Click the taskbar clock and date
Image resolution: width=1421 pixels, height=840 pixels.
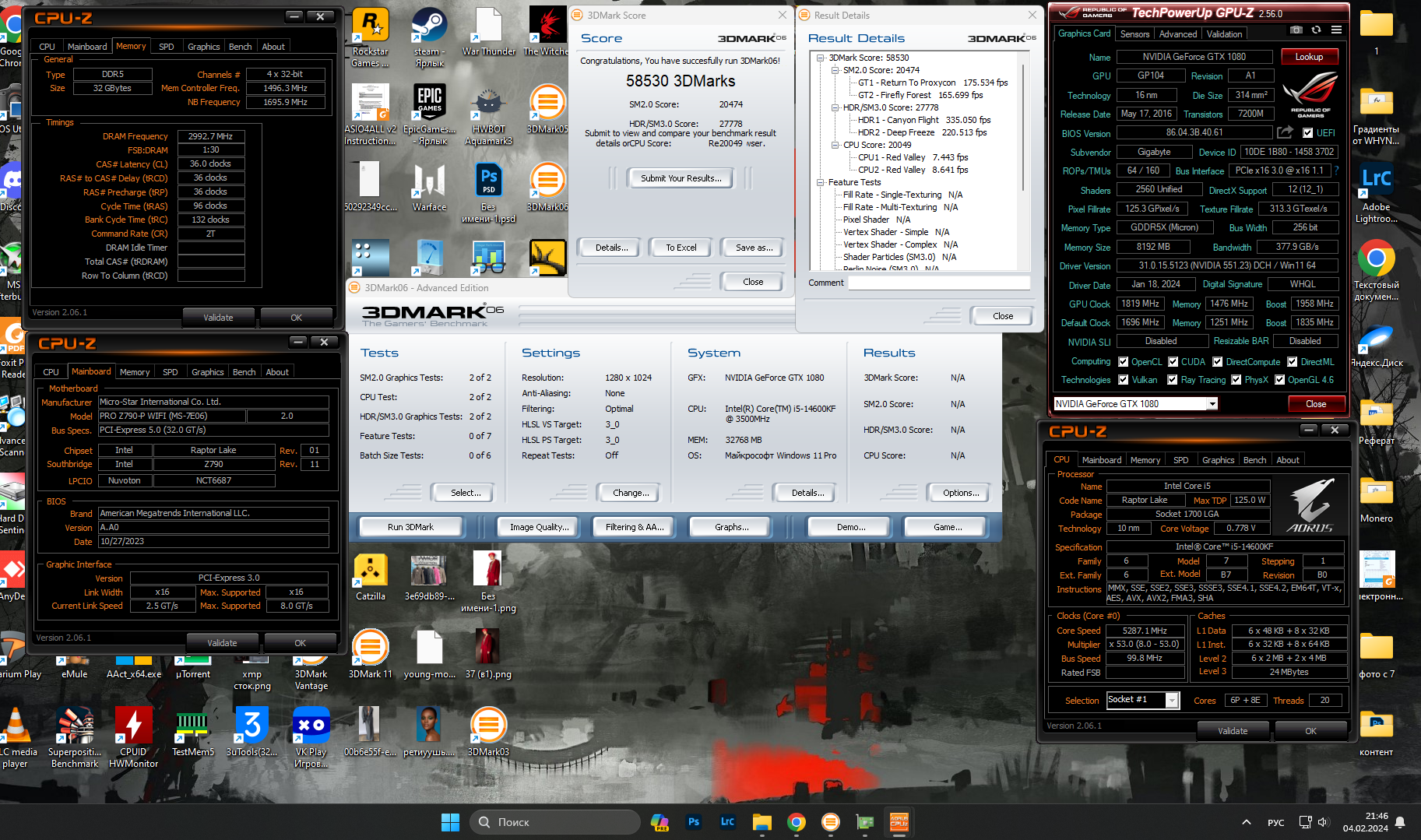1365,822
